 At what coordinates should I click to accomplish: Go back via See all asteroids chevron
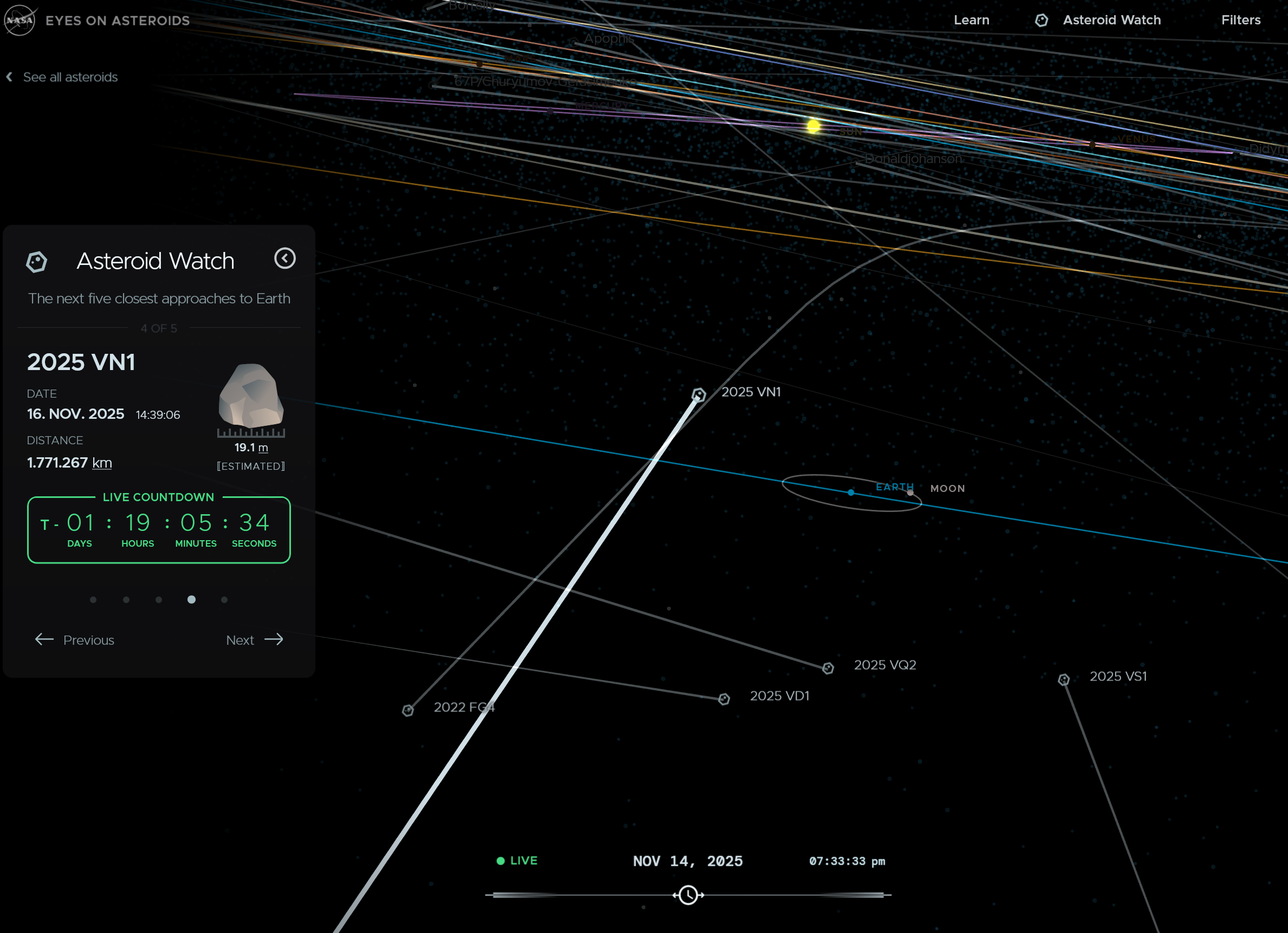[x=10, y=77]
